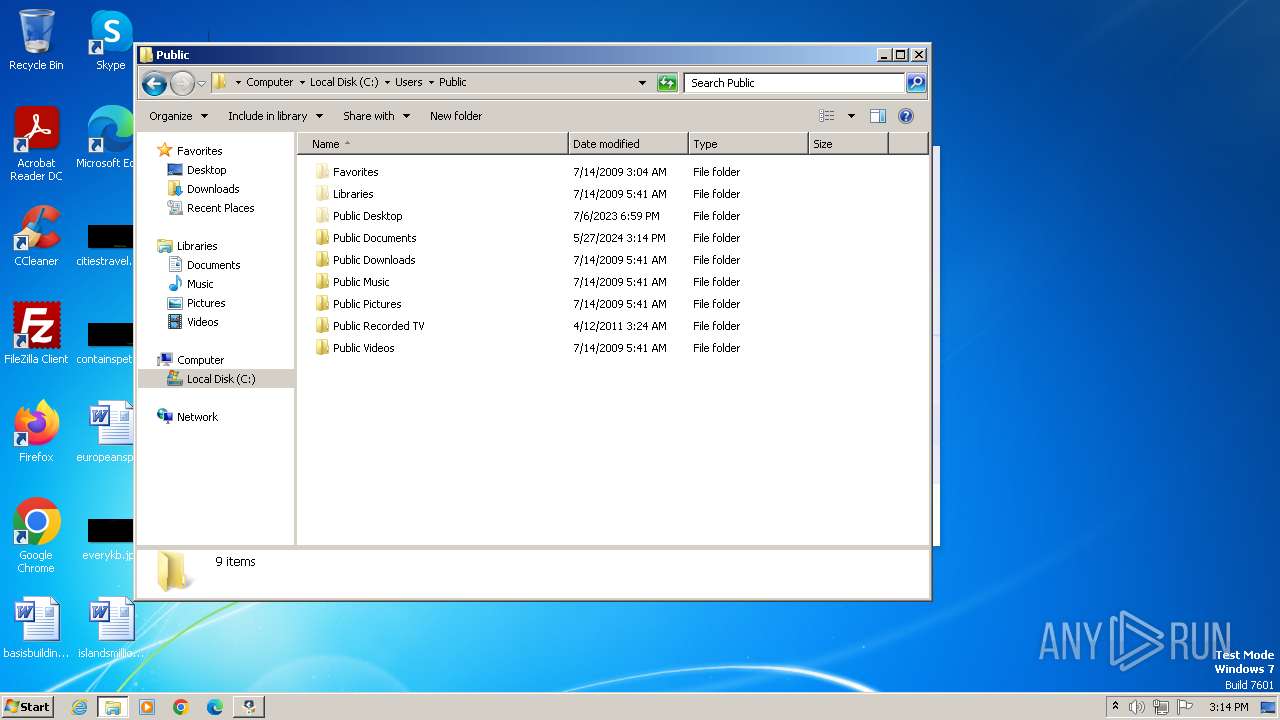
Task: Show hidden tray icons arrow
Action: pos(1115,707)
